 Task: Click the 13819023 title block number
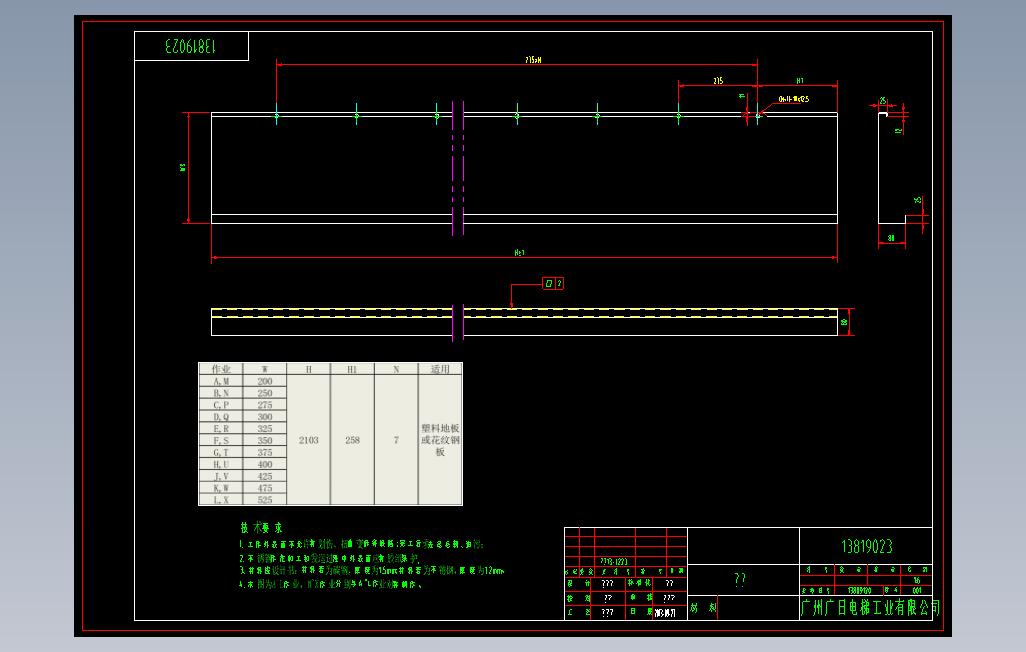866,547
